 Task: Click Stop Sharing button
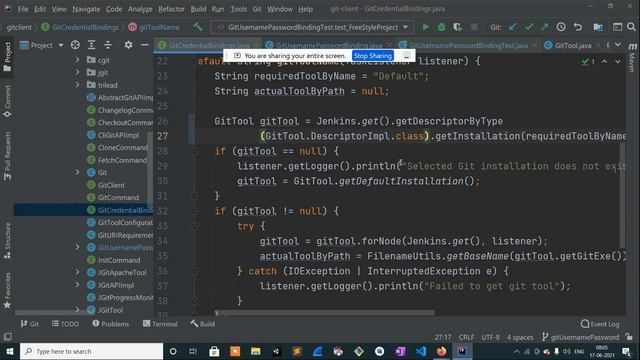point(373,56)
